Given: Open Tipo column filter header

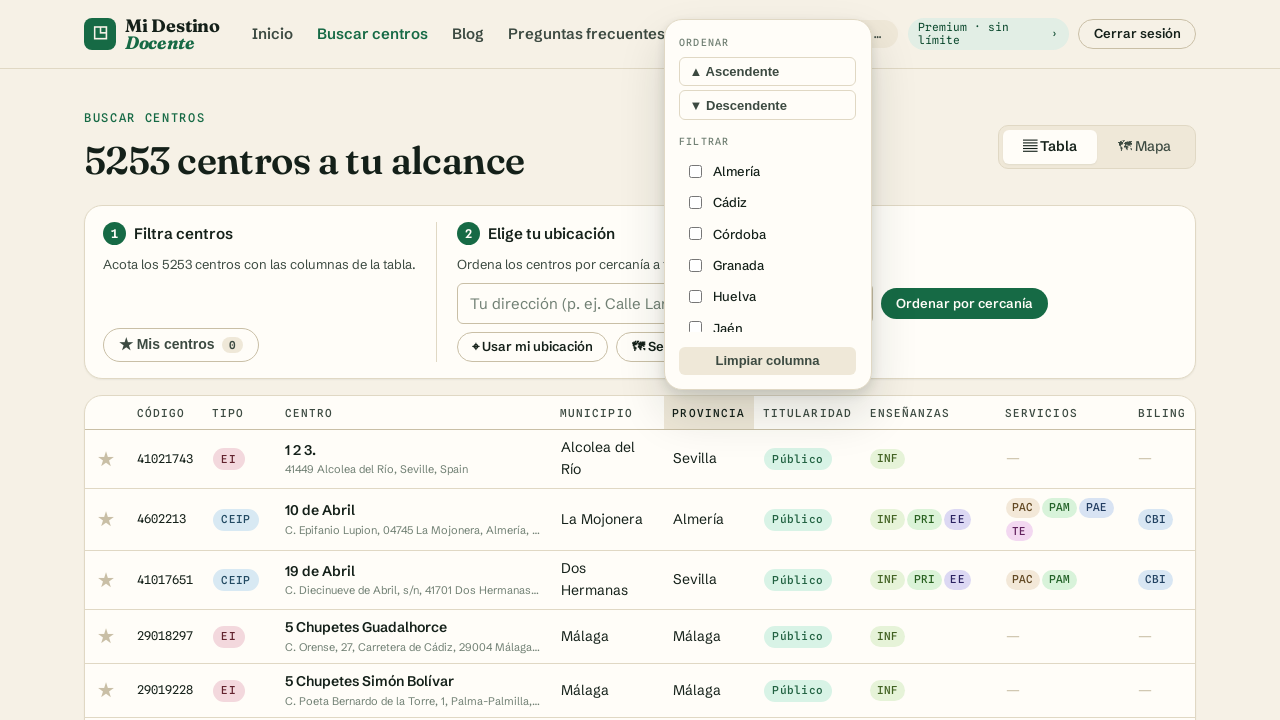Looking at the screenshot, I should [228, 413].
